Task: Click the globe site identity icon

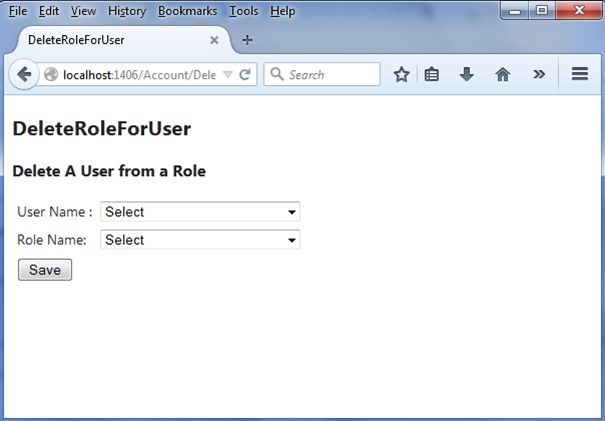Action: point(51,74)
